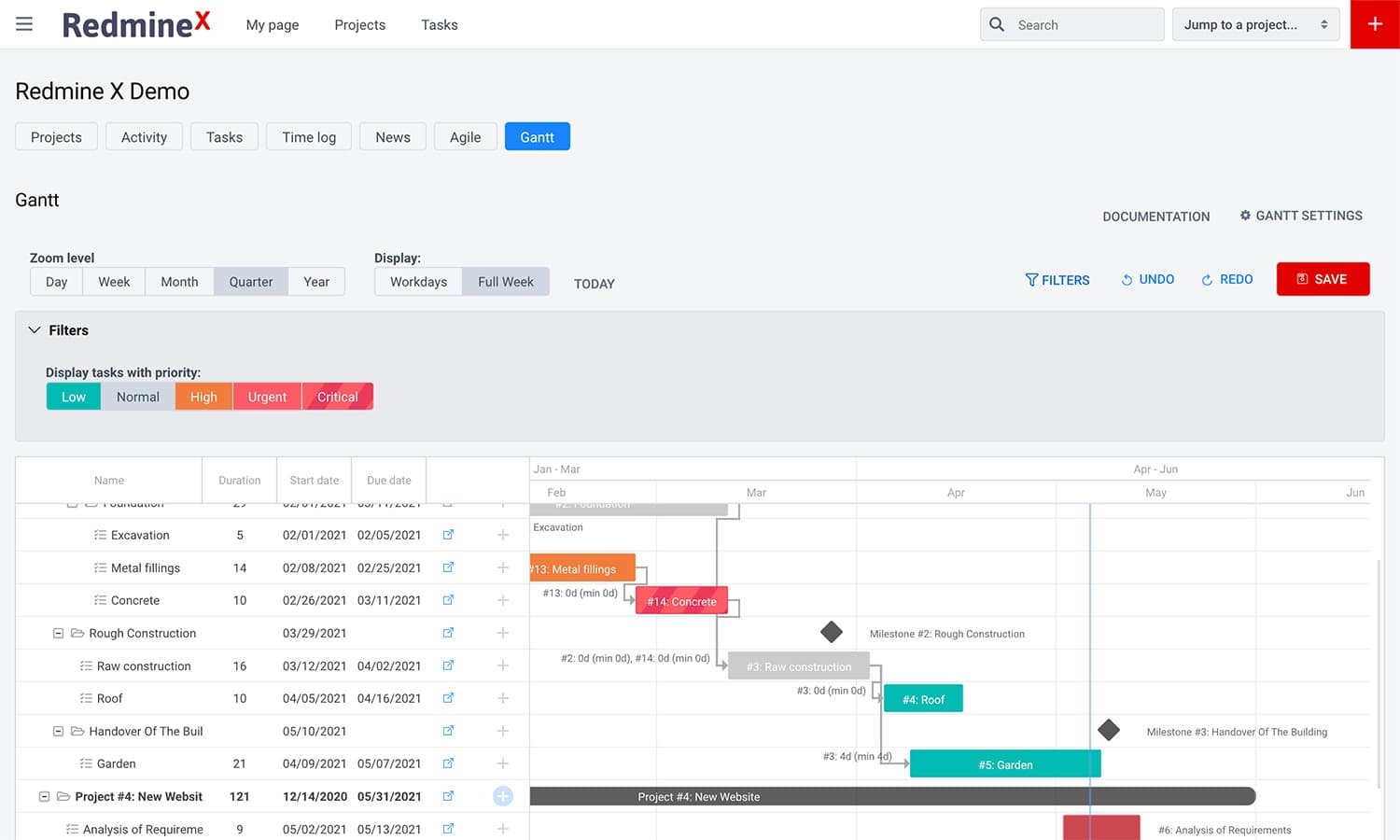Click the red plus icon to create new item
Screen dimensions: 1400x840
(1375, 24)
